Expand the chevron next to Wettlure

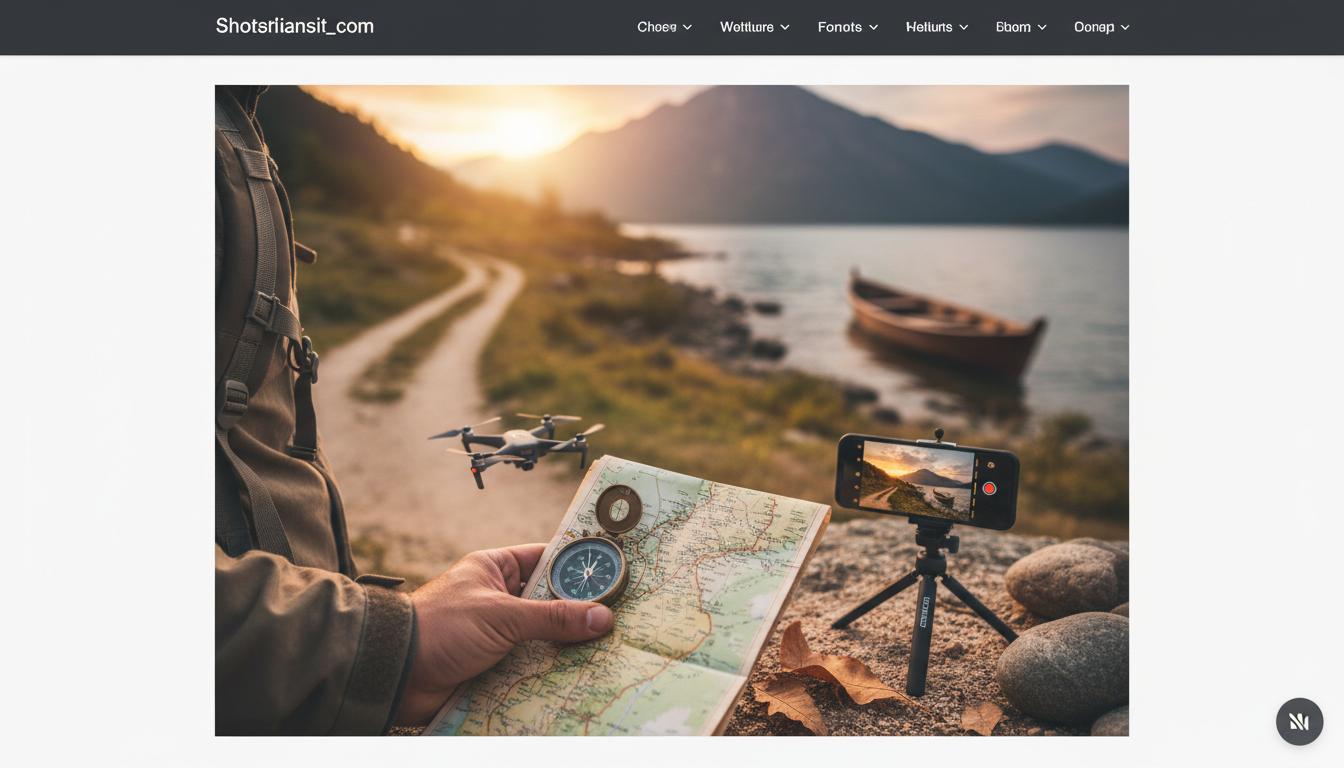point(785,28)
